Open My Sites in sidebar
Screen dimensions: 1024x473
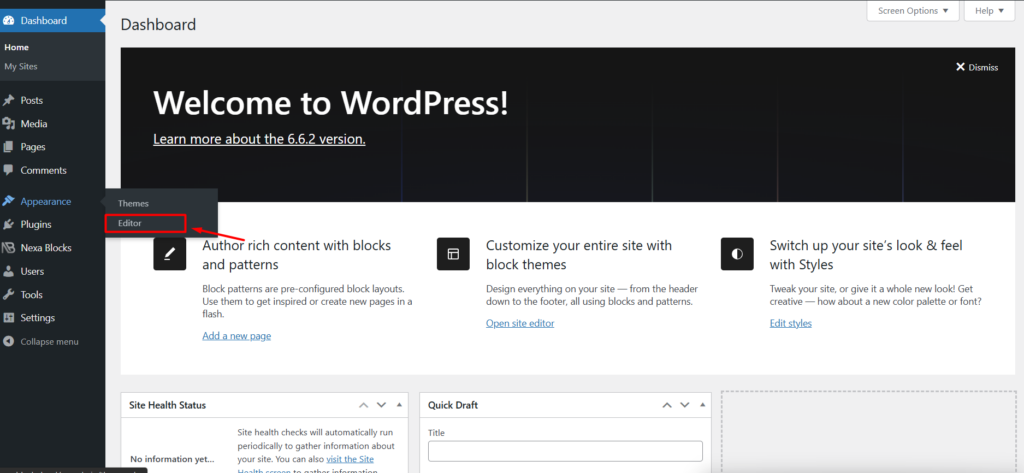tap(21, 67)
